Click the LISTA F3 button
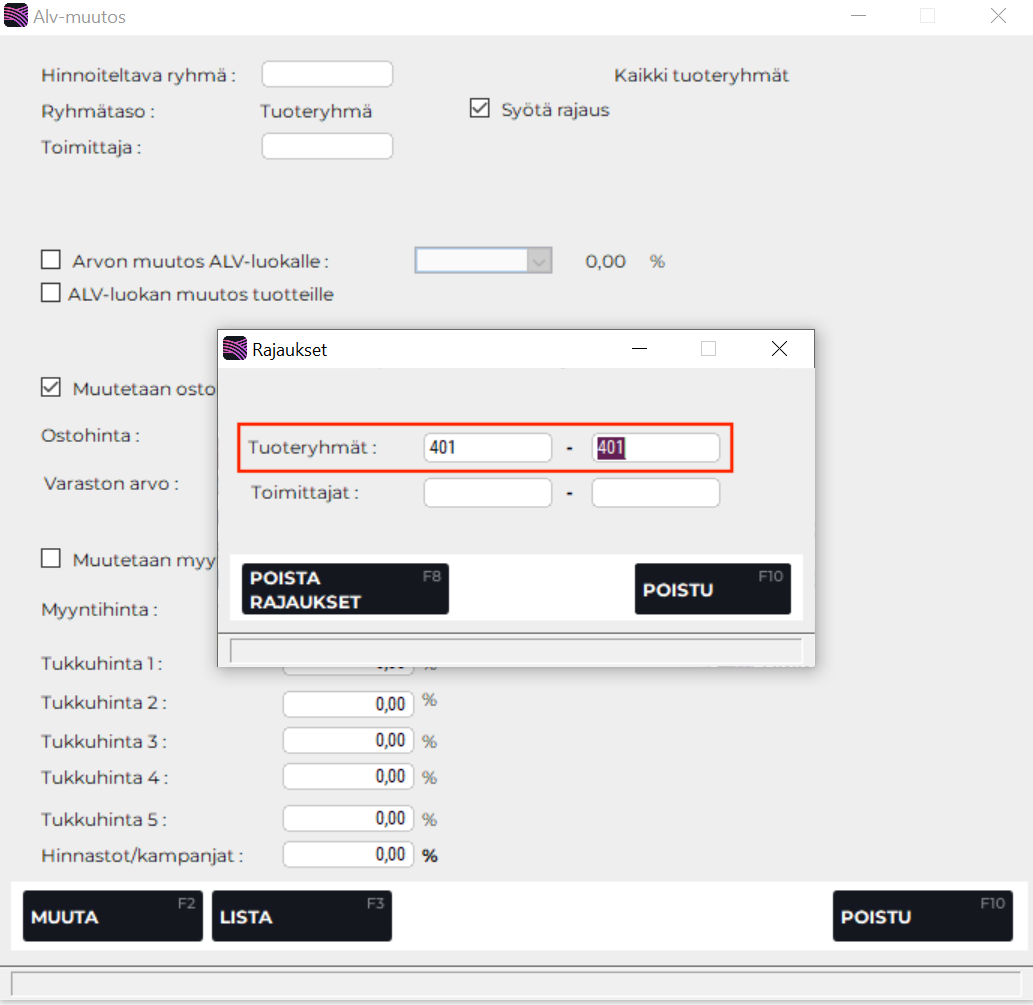This screenshot has width=1033, height=1005. [x=301, y=916]
